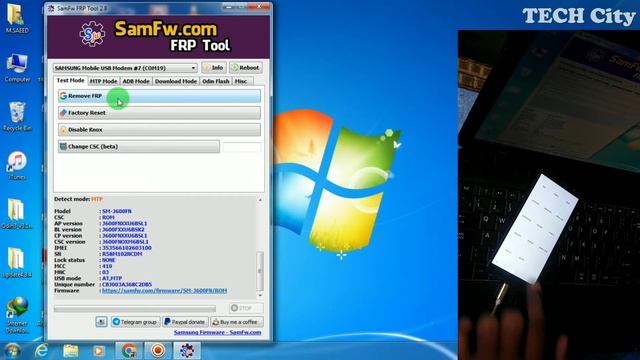Screen dimensions: 640x360
Task: Open the Samsung Firmware - SamFw.com link
Action: (x=218, y=332)
